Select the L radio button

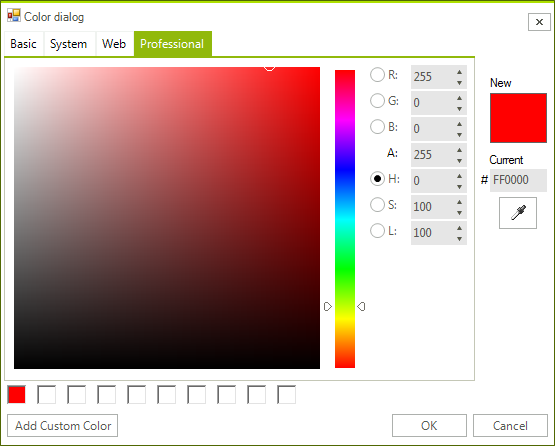click(377, 231)
